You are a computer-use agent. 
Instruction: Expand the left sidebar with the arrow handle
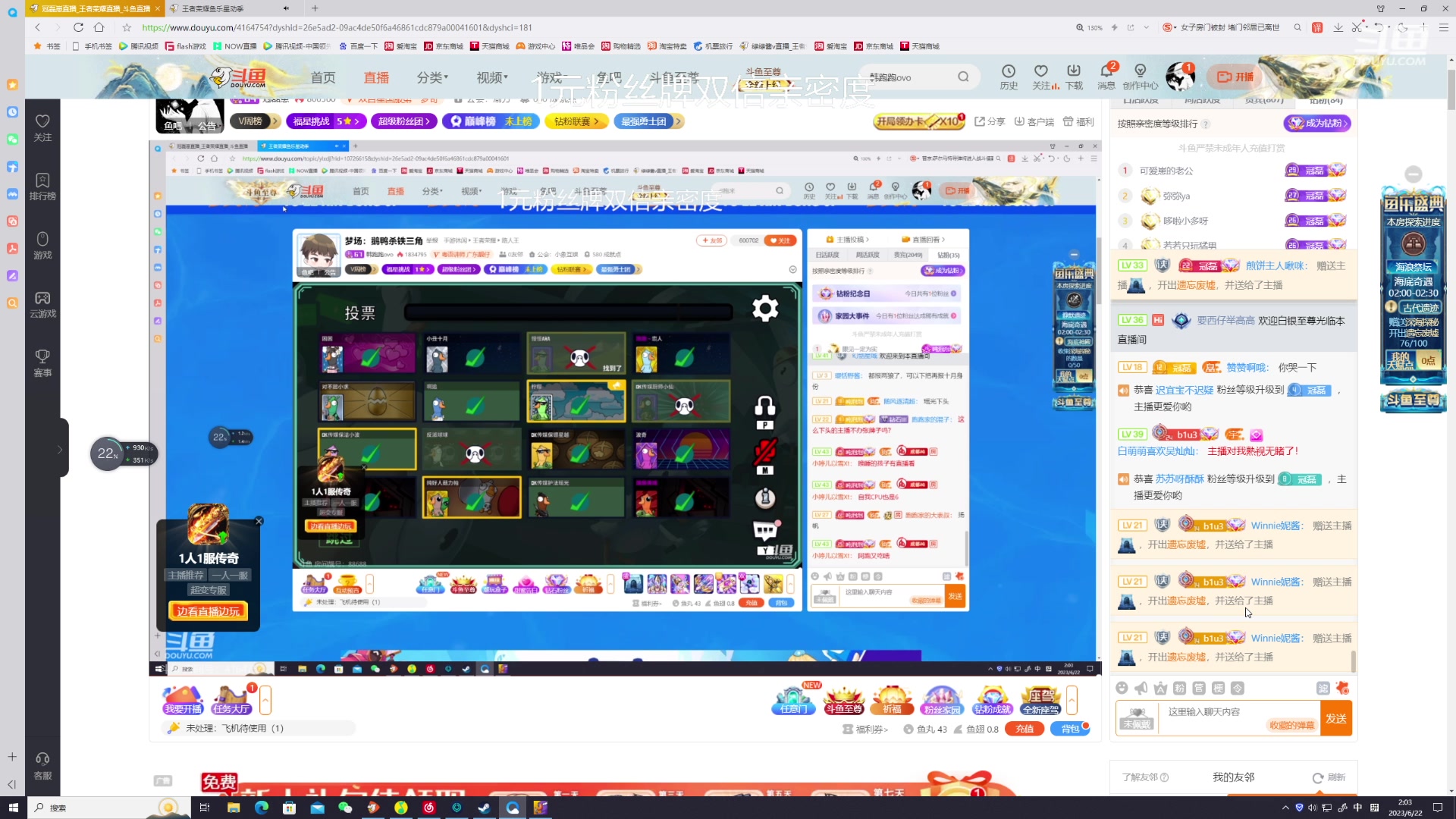[x=61, y=449]
